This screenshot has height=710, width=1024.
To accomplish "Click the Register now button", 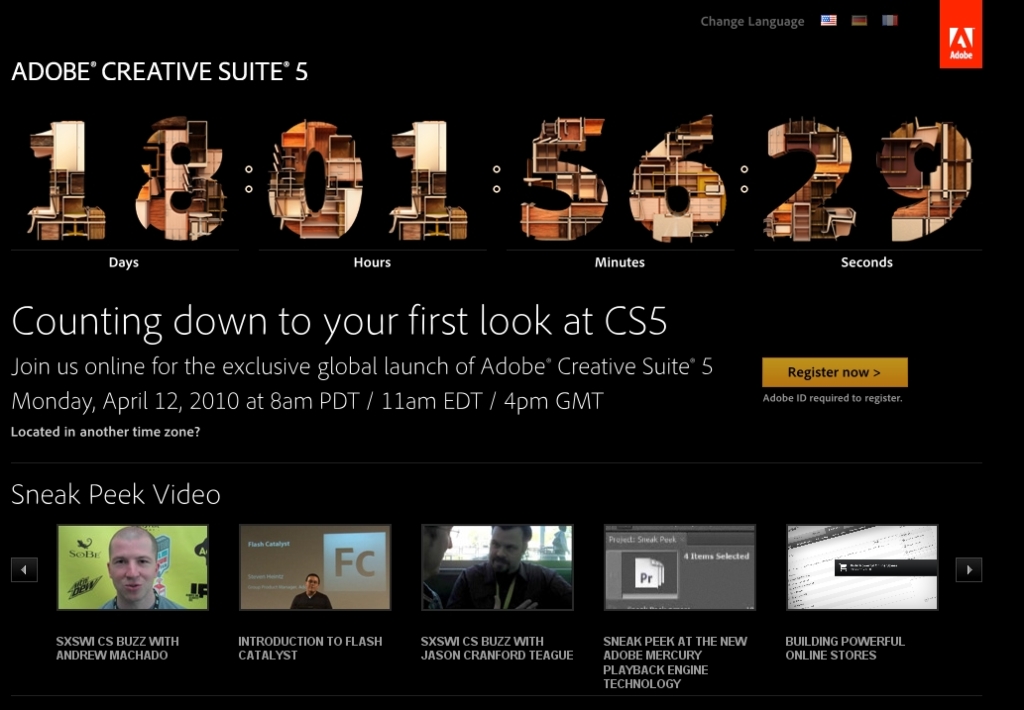I will click(835, 372).
